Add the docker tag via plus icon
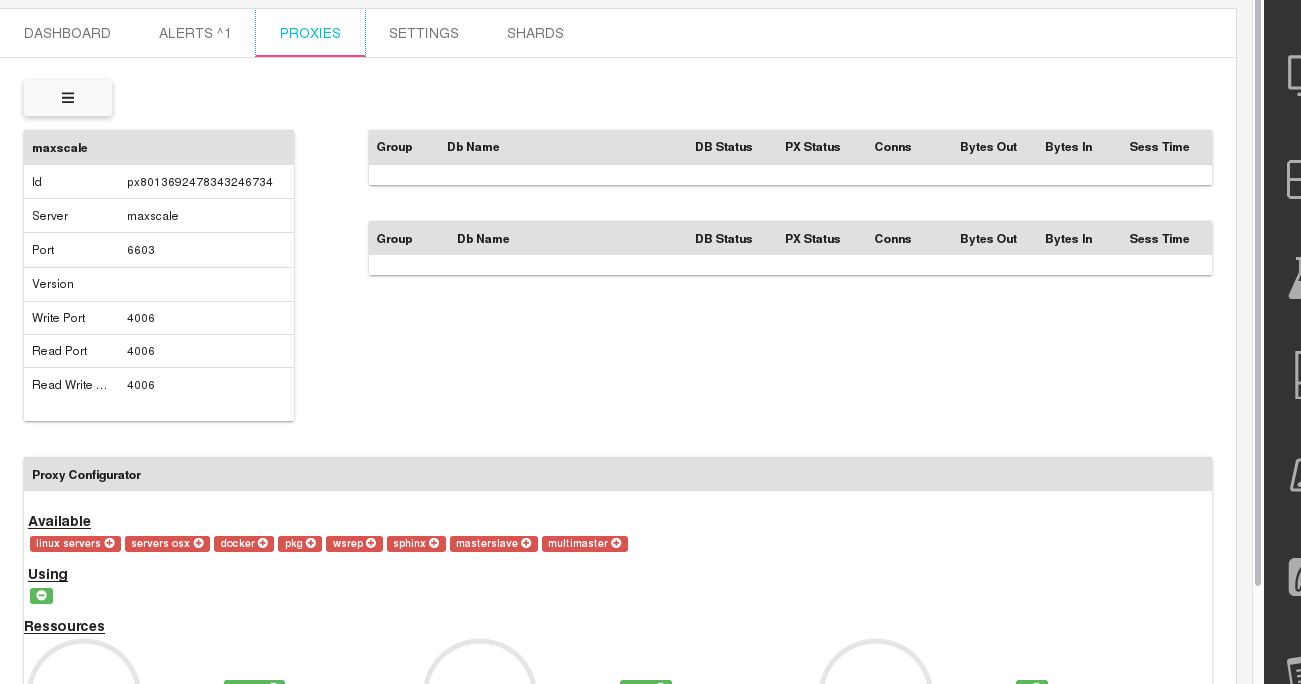Screen dimensions: 1301x684 click(263, 544)
